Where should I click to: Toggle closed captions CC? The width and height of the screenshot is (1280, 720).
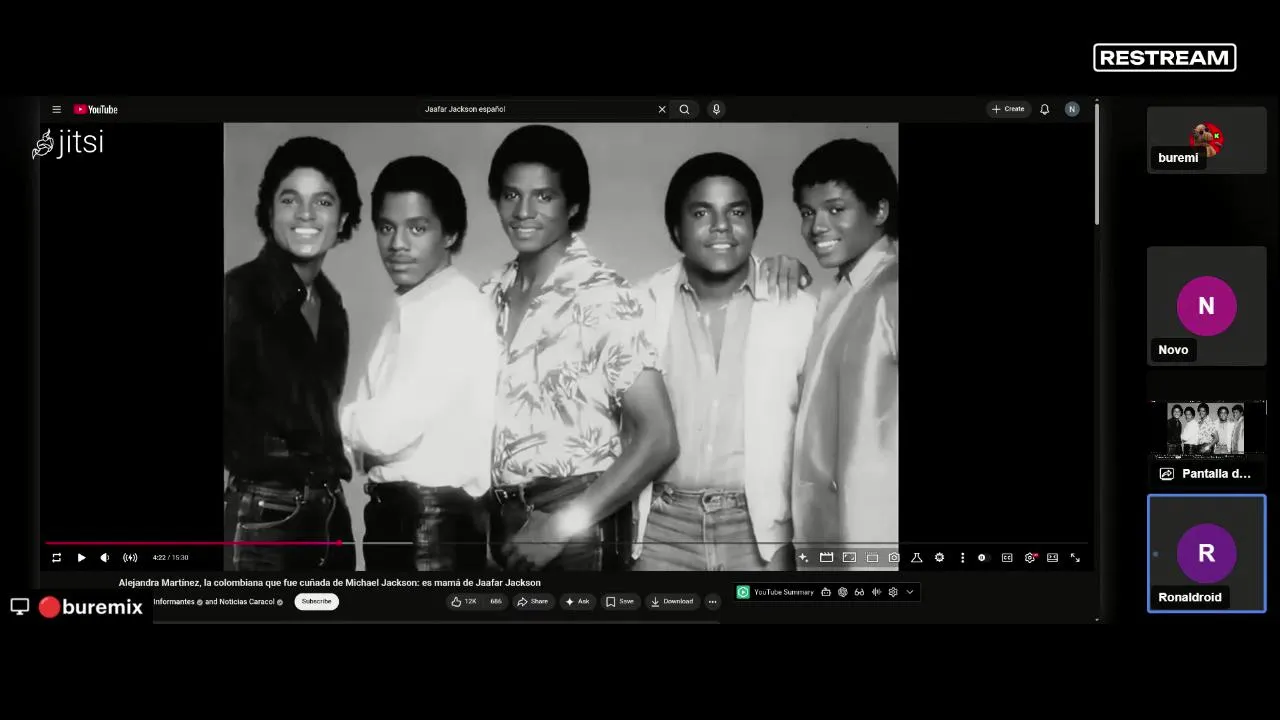1007,557
